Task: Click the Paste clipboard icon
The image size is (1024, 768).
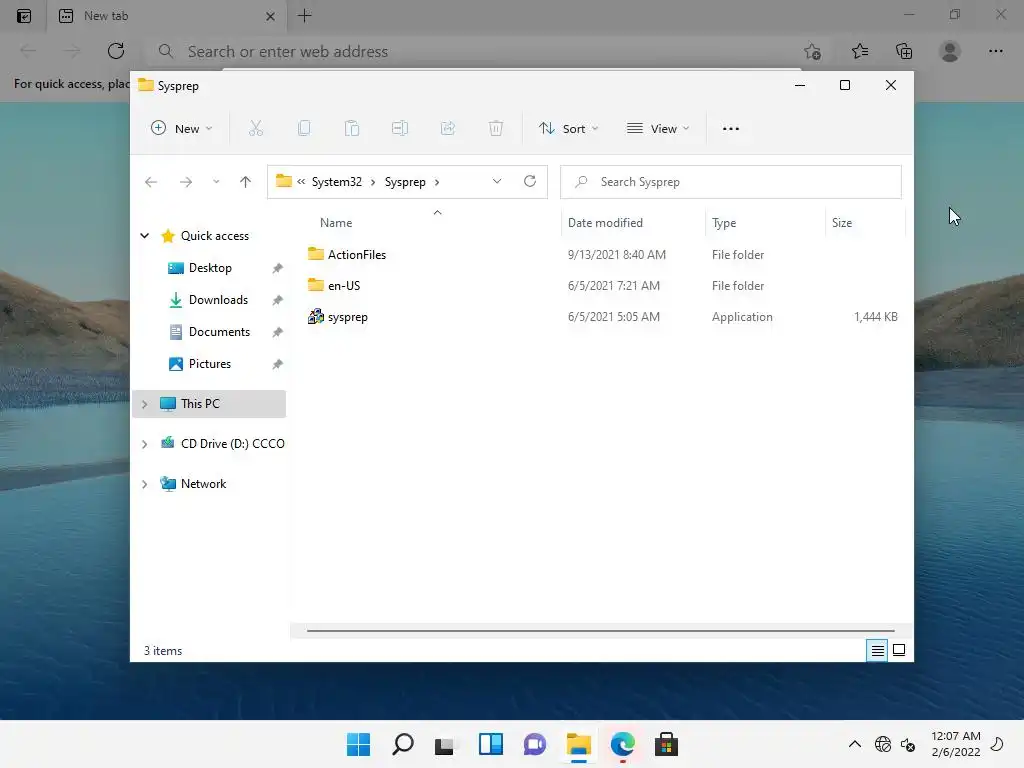Action: 352,129
